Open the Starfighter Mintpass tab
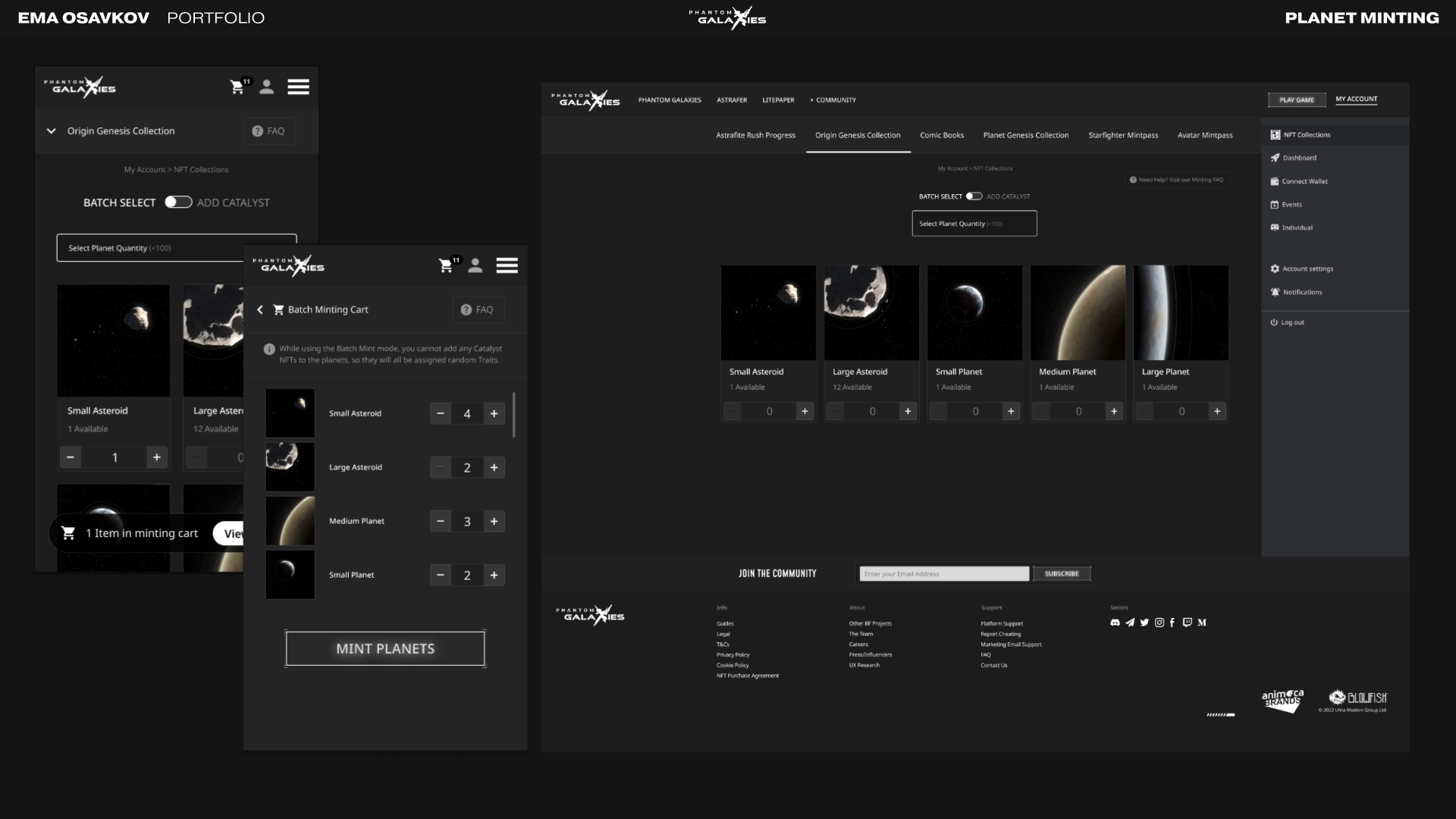The image size is (1456, 819). pos(1123,135)
